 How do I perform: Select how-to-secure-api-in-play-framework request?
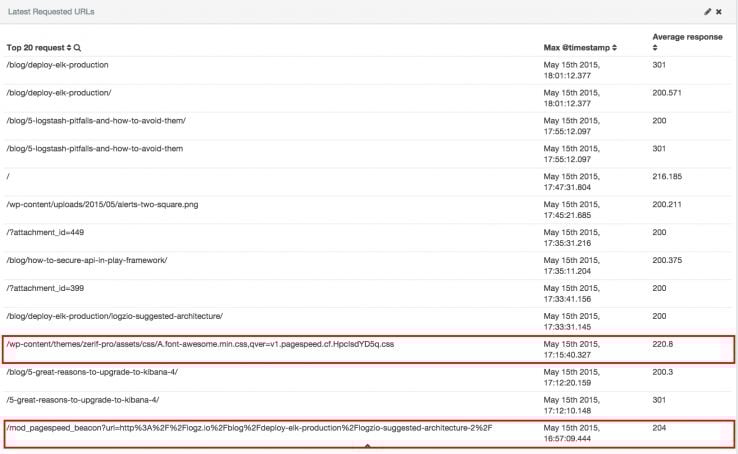coord(87,260)
